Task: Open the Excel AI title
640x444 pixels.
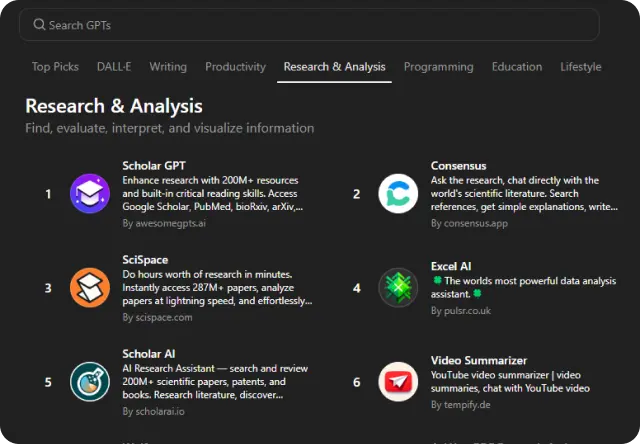Action: point(451,266)
